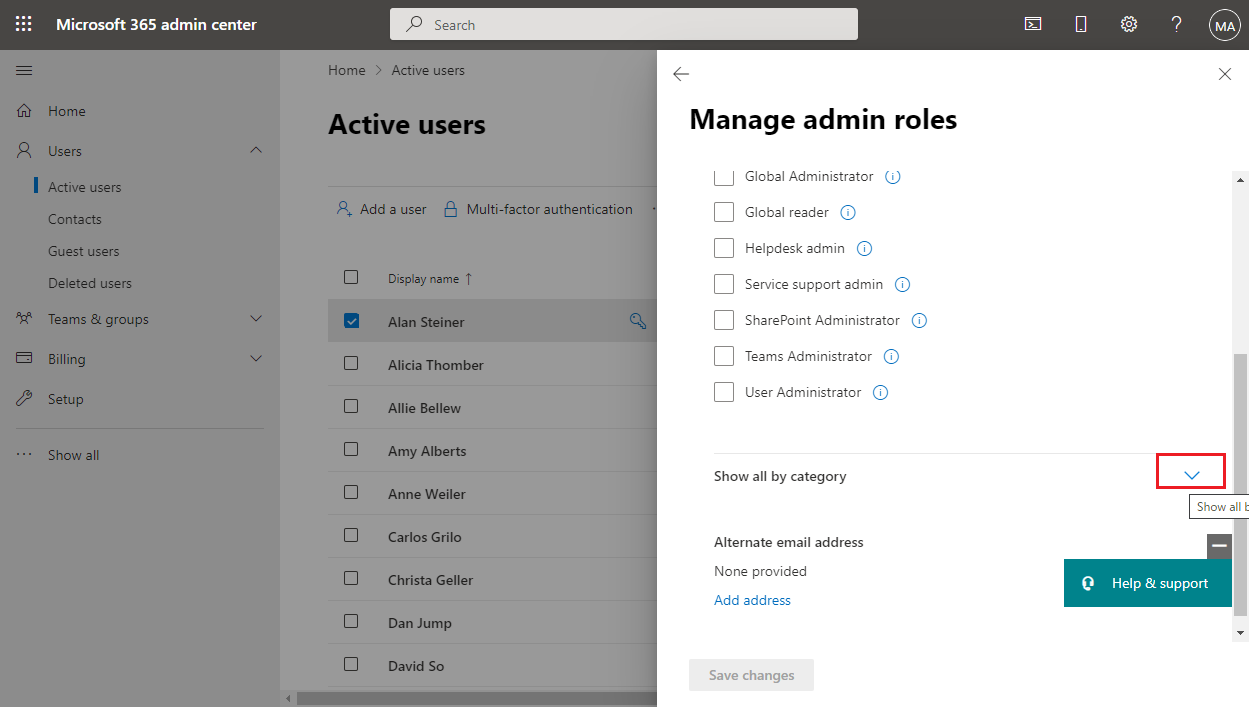
Task: Collapse the Users section in the sidebar
Action: click(x=256, y=150)
